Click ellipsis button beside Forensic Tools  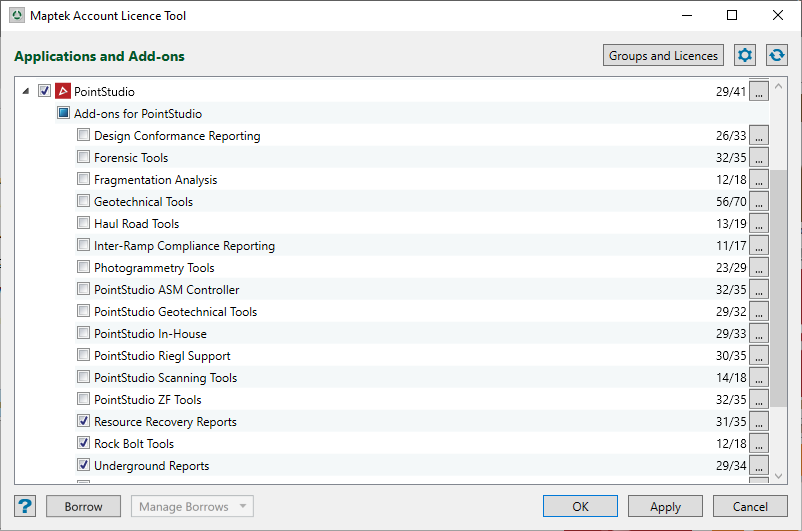tap(759, 158)
